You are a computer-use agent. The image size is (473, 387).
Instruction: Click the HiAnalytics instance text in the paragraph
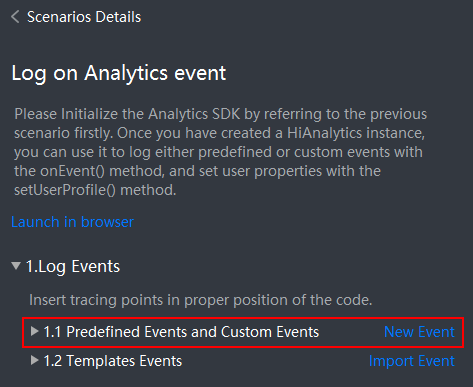pos(356,133)
